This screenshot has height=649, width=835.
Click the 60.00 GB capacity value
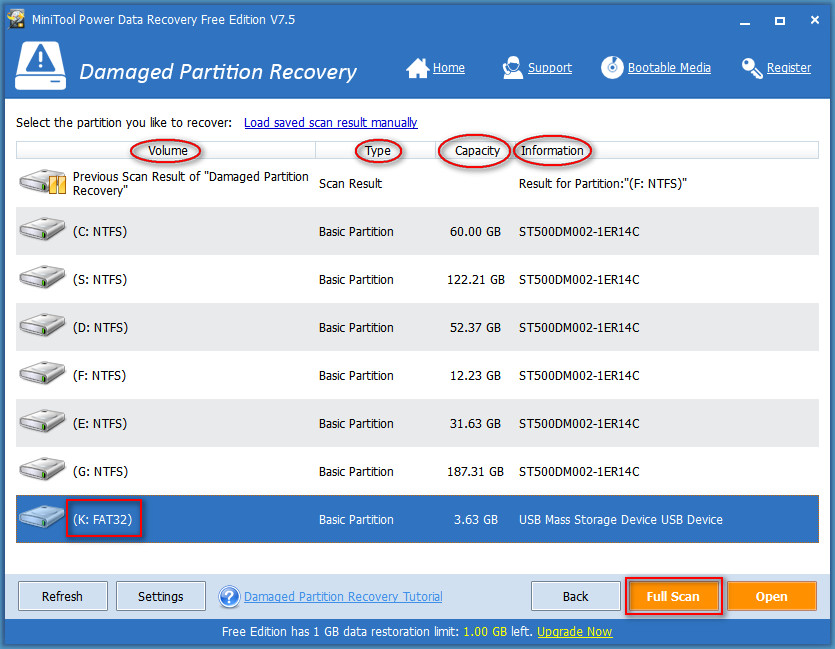(475, 232)
